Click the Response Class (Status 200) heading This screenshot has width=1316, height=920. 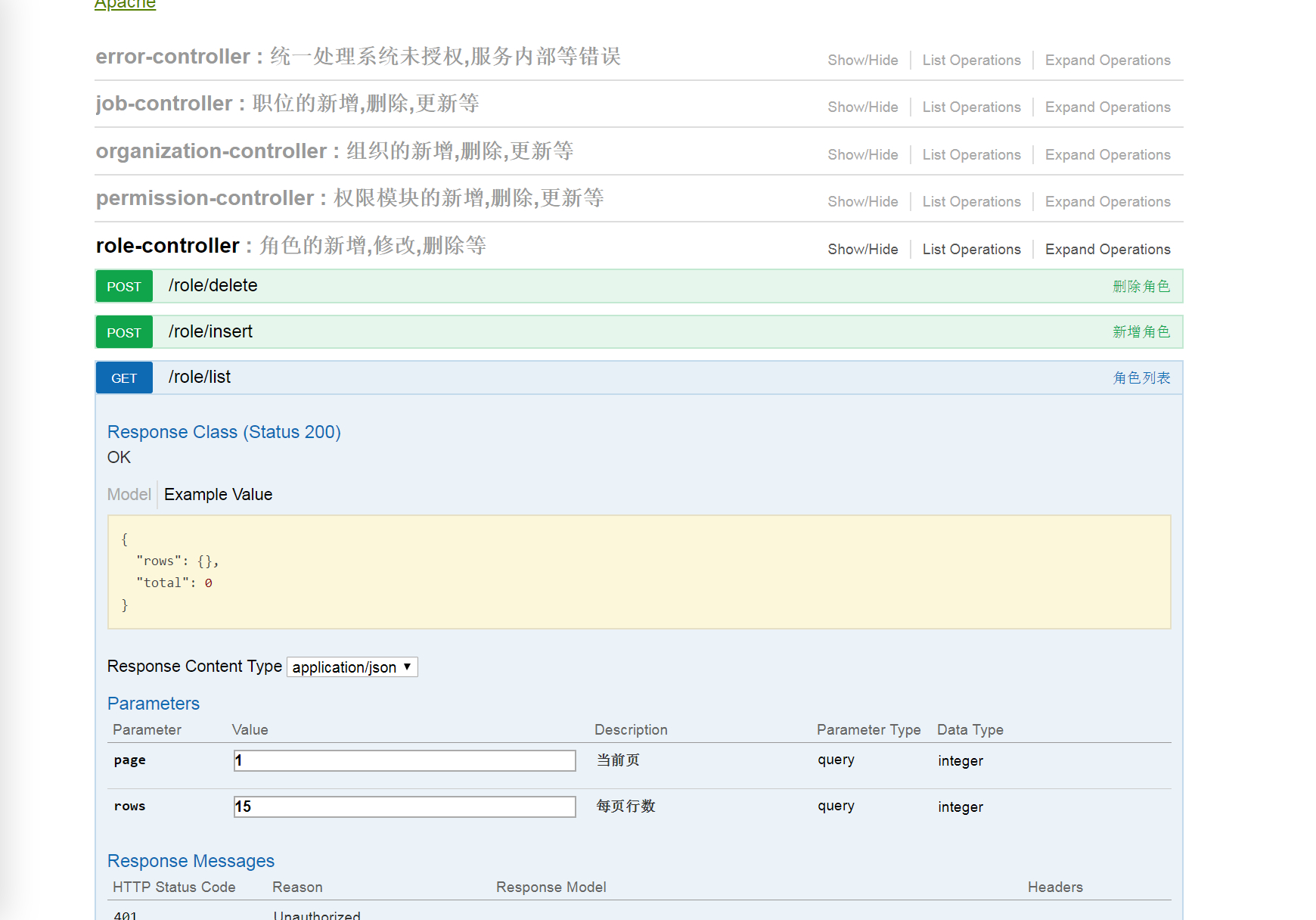[x=224, y=432]
